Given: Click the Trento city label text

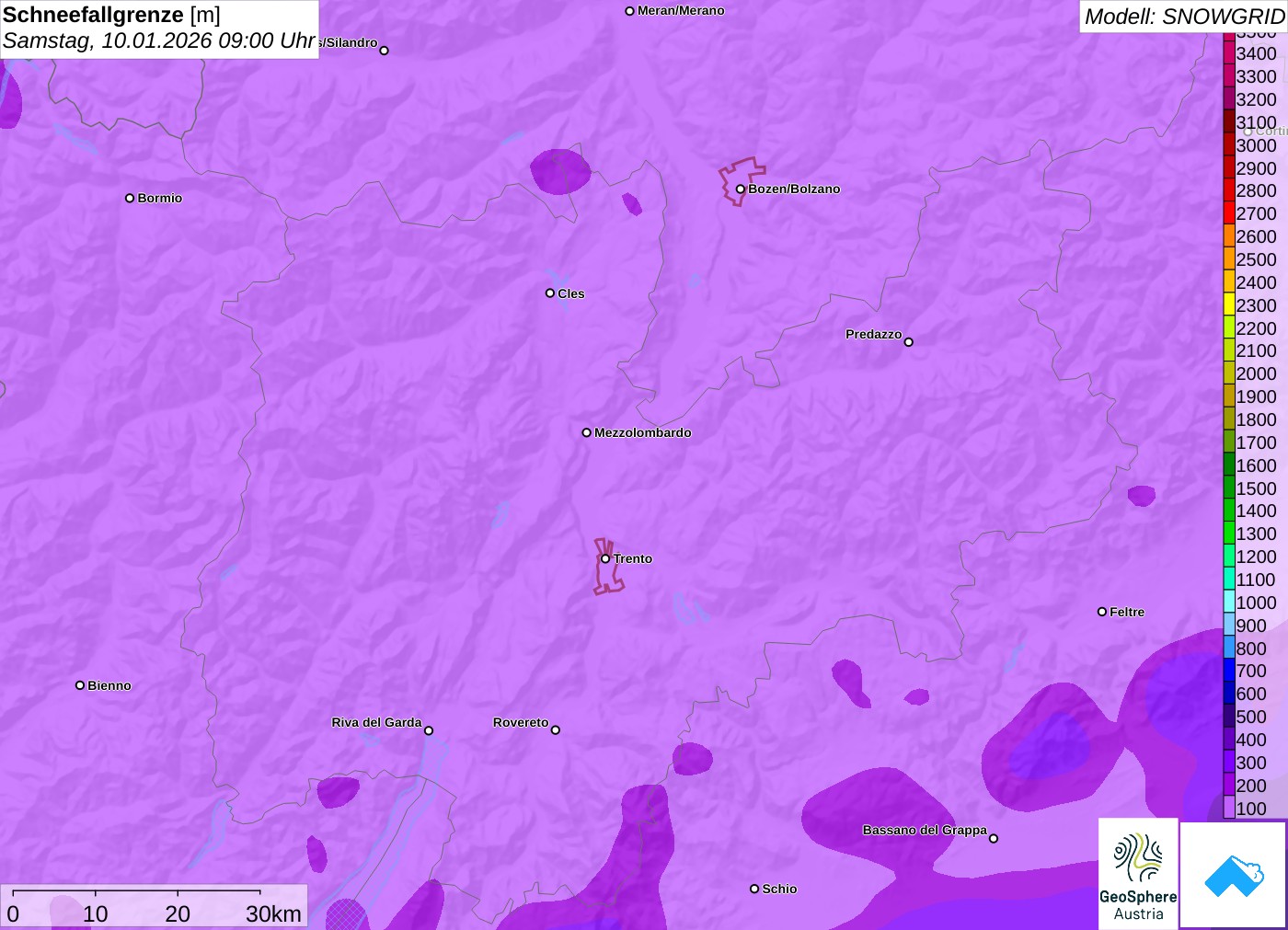Looking at the screenshot, I should tap(633, 558).
